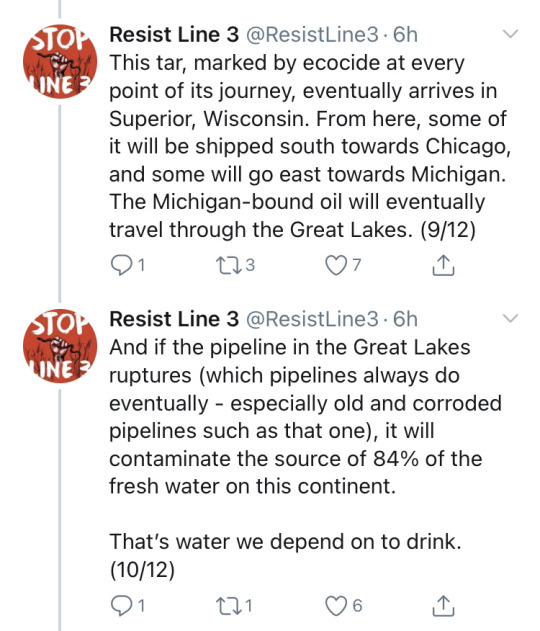Open the dropdown chevron on the 9/12 tweet
The height and width of the screenshot is (631, 540).
coord(511,34)
